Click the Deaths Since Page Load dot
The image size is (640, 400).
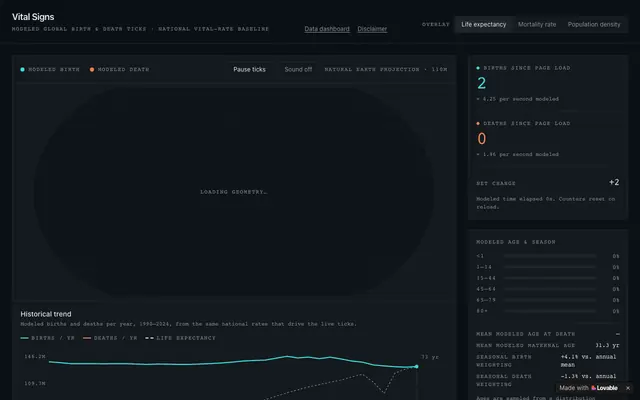pos(478,123)
